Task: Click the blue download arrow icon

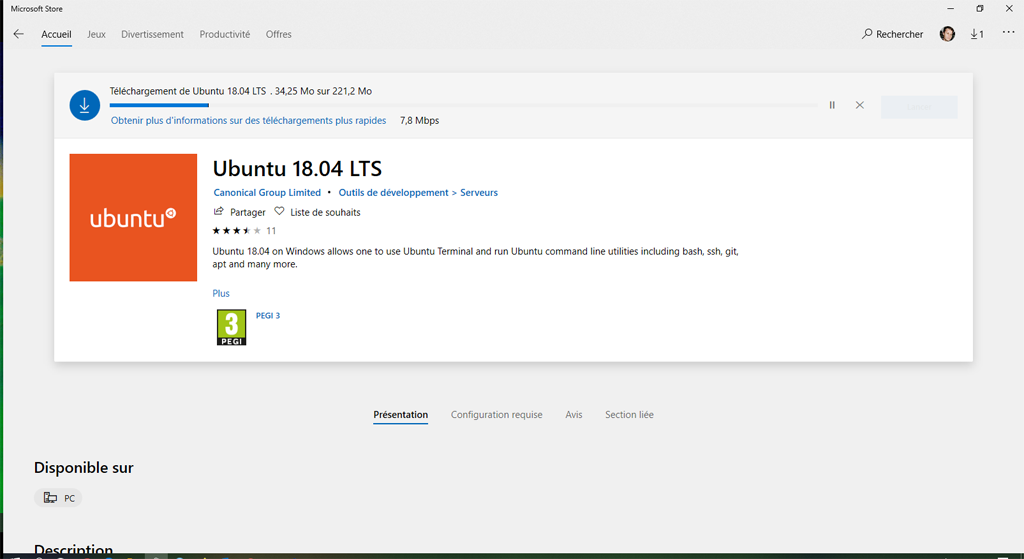Action: coord(85,105)
